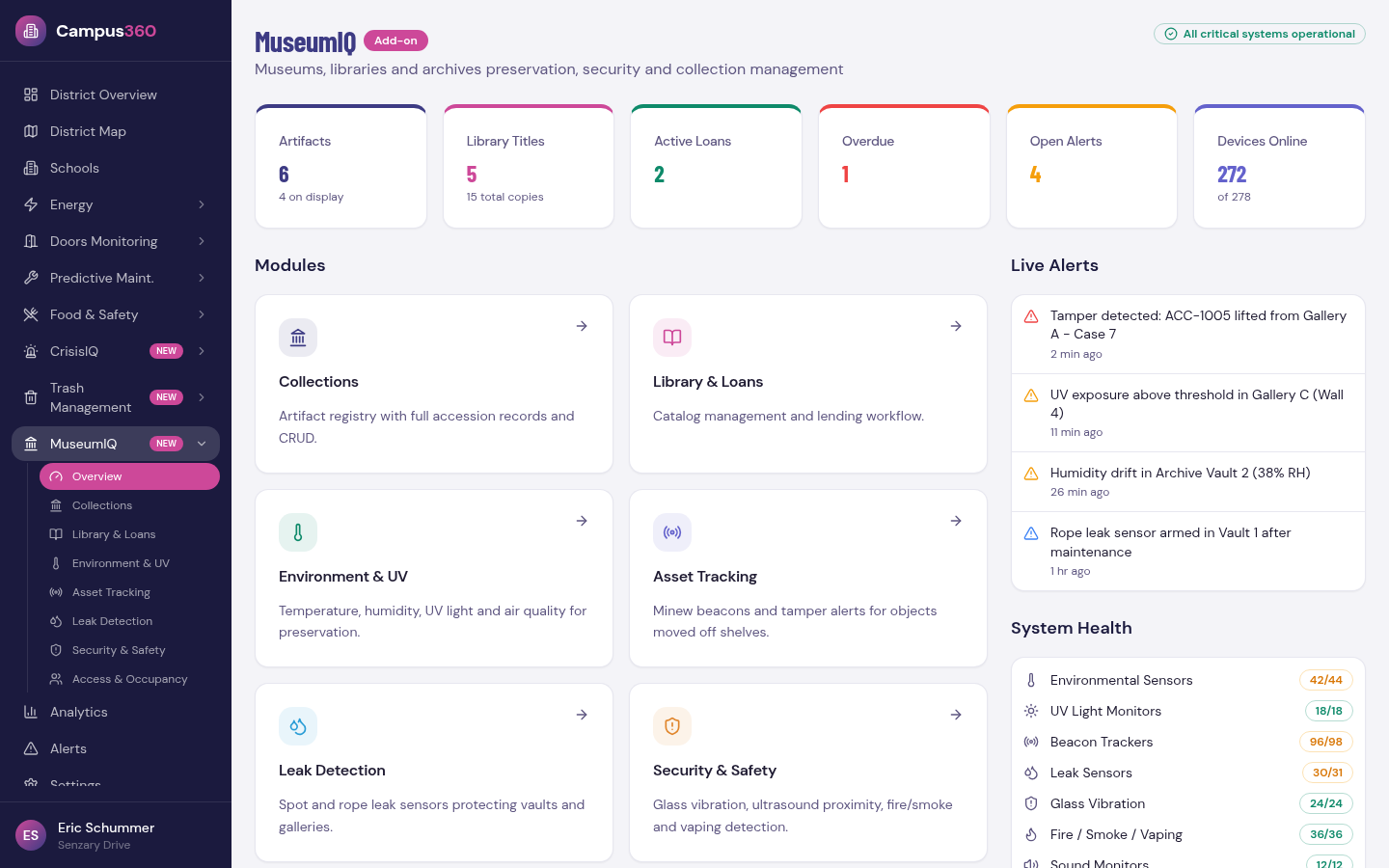1389x868 pixels.
Task: Click the Trash Management bin icon
Action: (31, 397)
